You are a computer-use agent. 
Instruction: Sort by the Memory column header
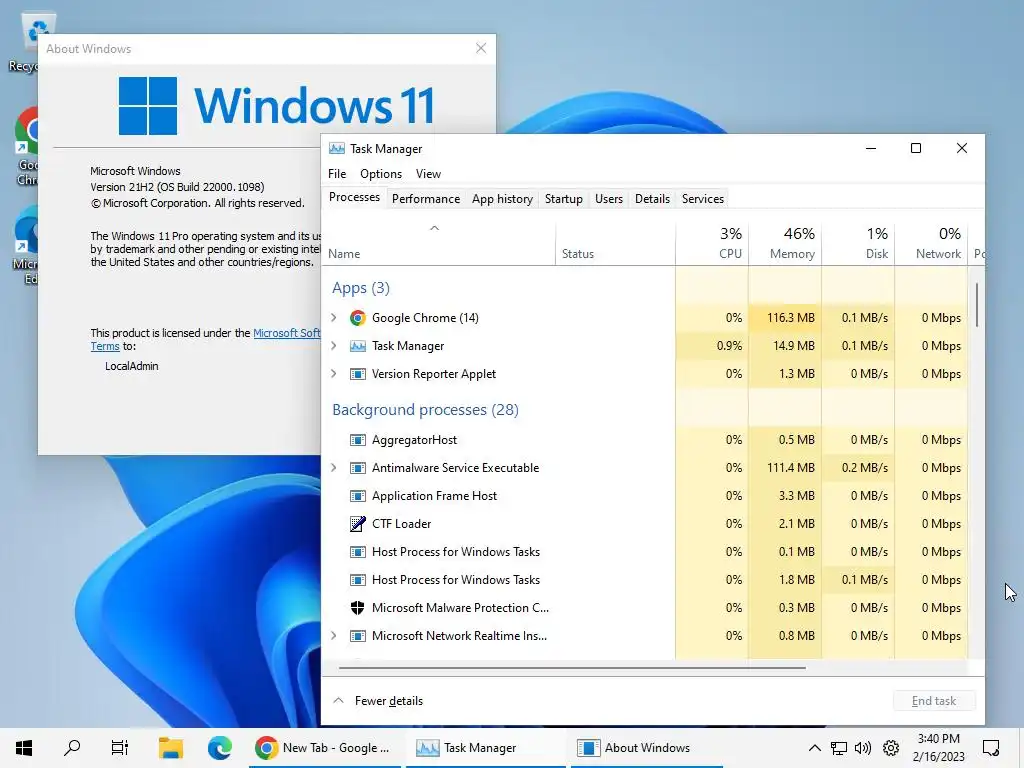(785, 244)
